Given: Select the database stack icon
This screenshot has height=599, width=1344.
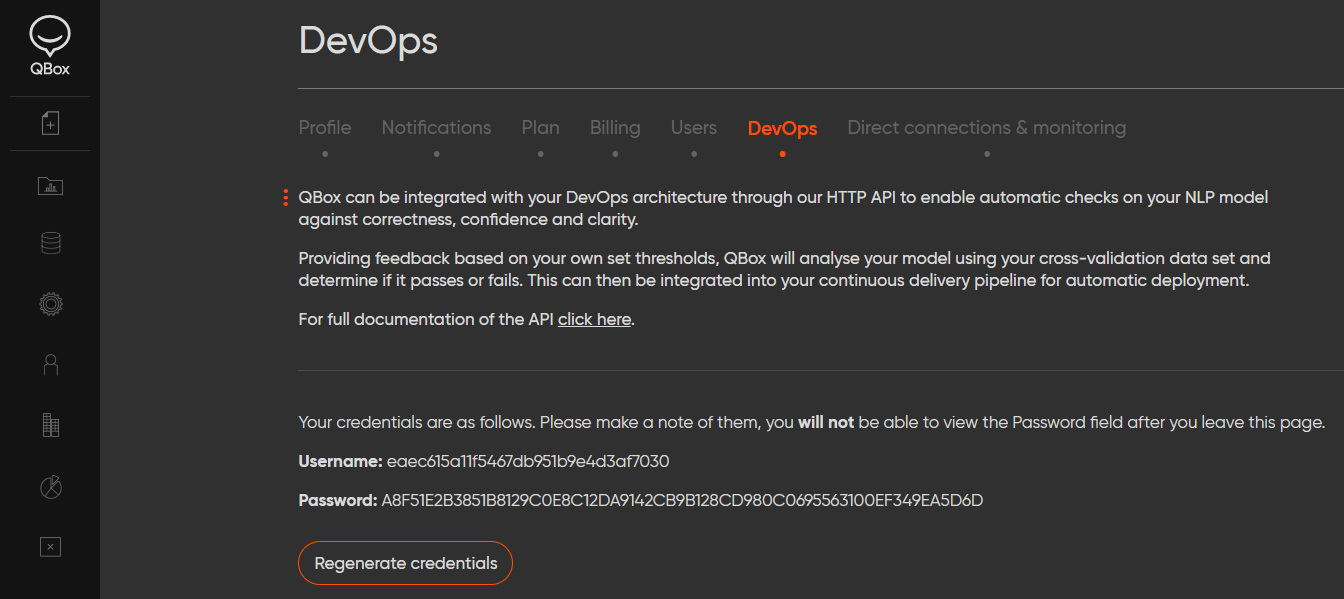Looking at the screenshot, I should (x=50, y=243).
